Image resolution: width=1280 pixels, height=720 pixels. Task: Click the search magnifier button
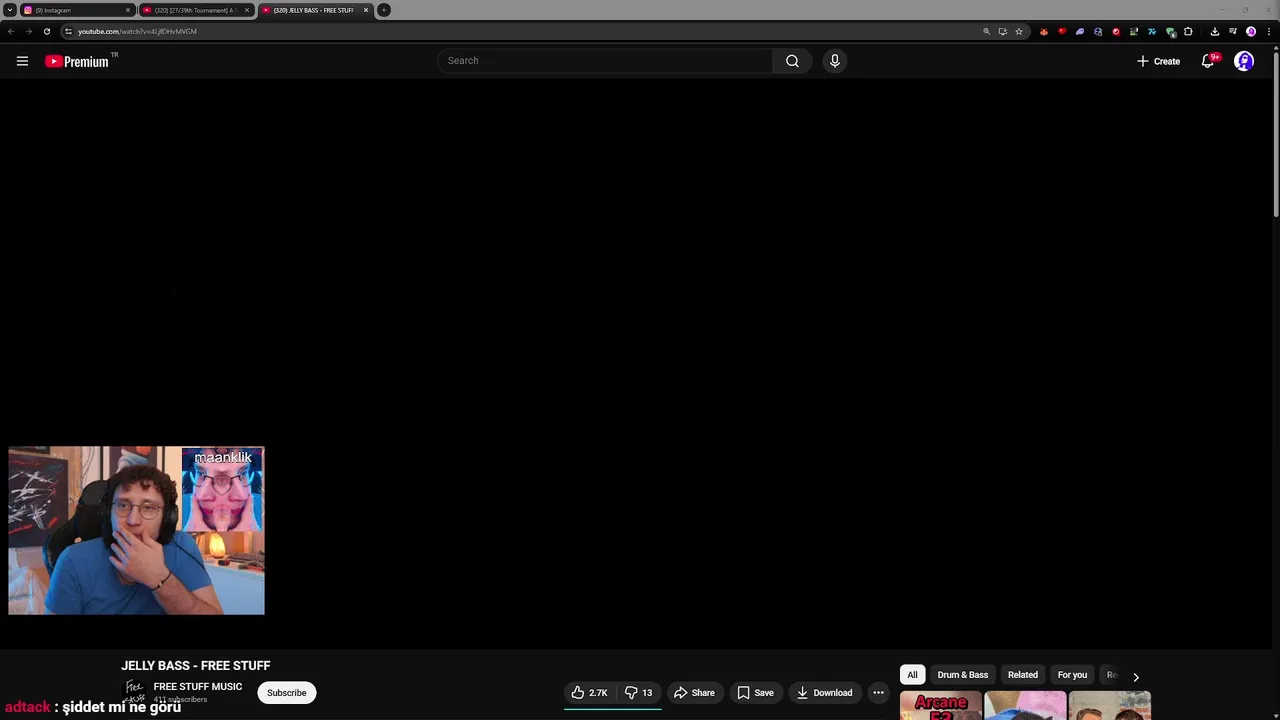pyautogui.click(x=792, y=61)
